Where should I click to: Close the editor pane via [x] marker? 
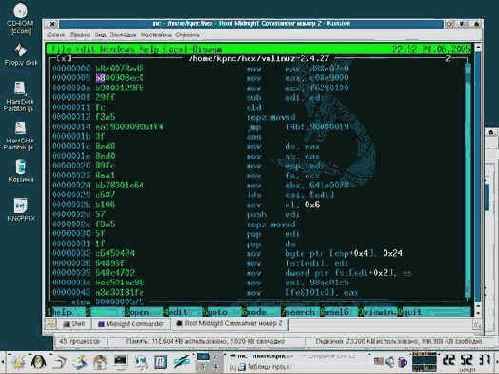(64, 59)
